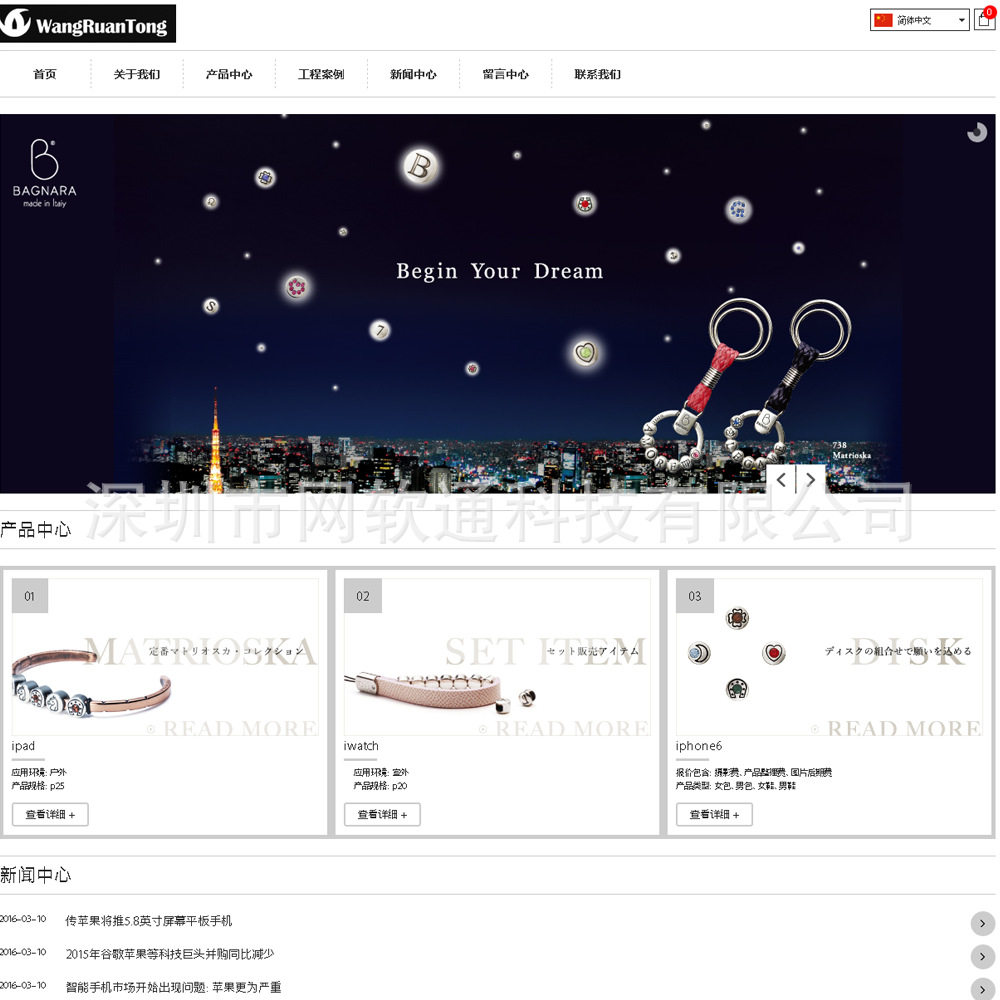Open arrow for second news item
This screenshot has width=1000, height=1000.
click(x=982, y=956)
